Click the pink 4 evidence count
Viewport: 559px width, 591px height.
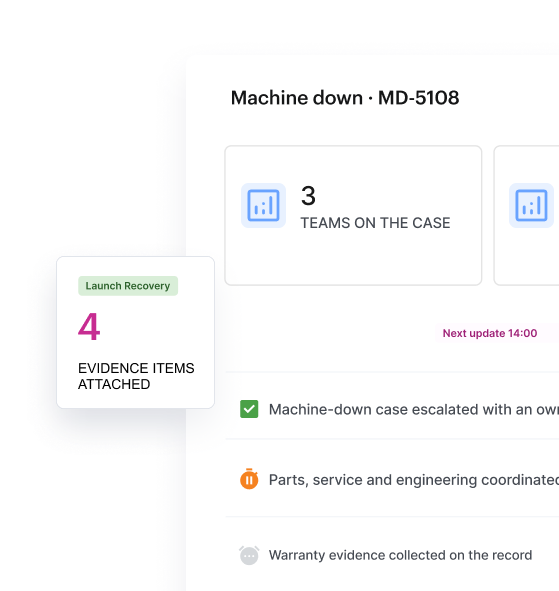point(89,326)
